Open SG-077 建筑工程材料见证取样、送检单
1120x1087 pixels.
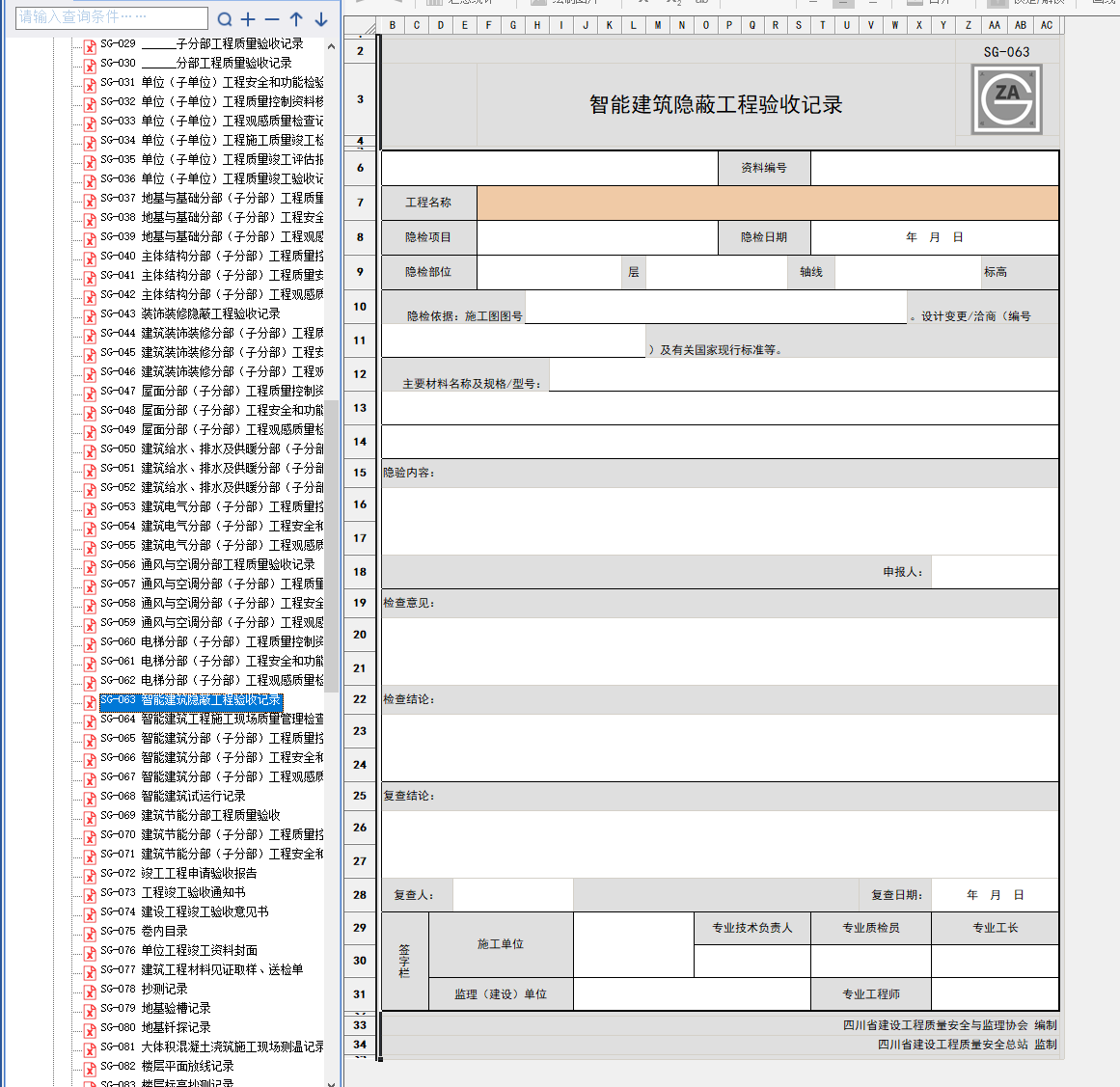(202, 969)
